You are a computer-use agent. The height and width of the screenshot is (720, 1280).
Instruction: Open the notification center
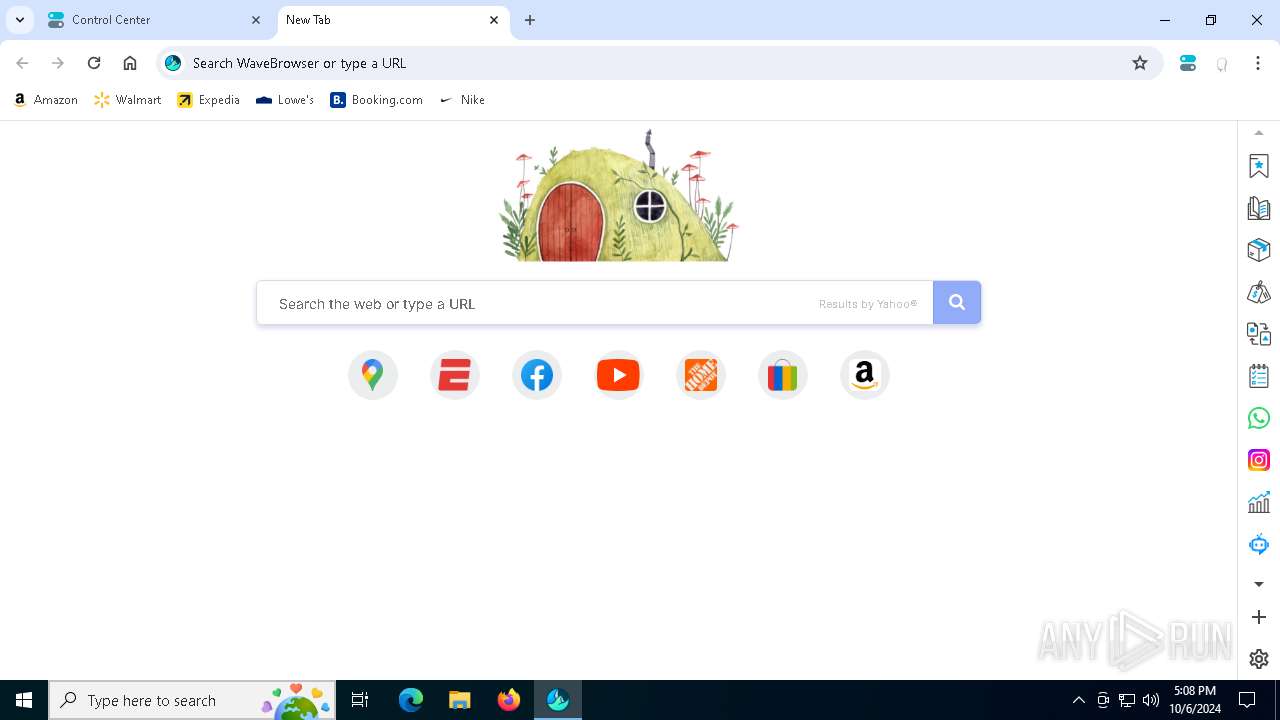point(1247,700)
